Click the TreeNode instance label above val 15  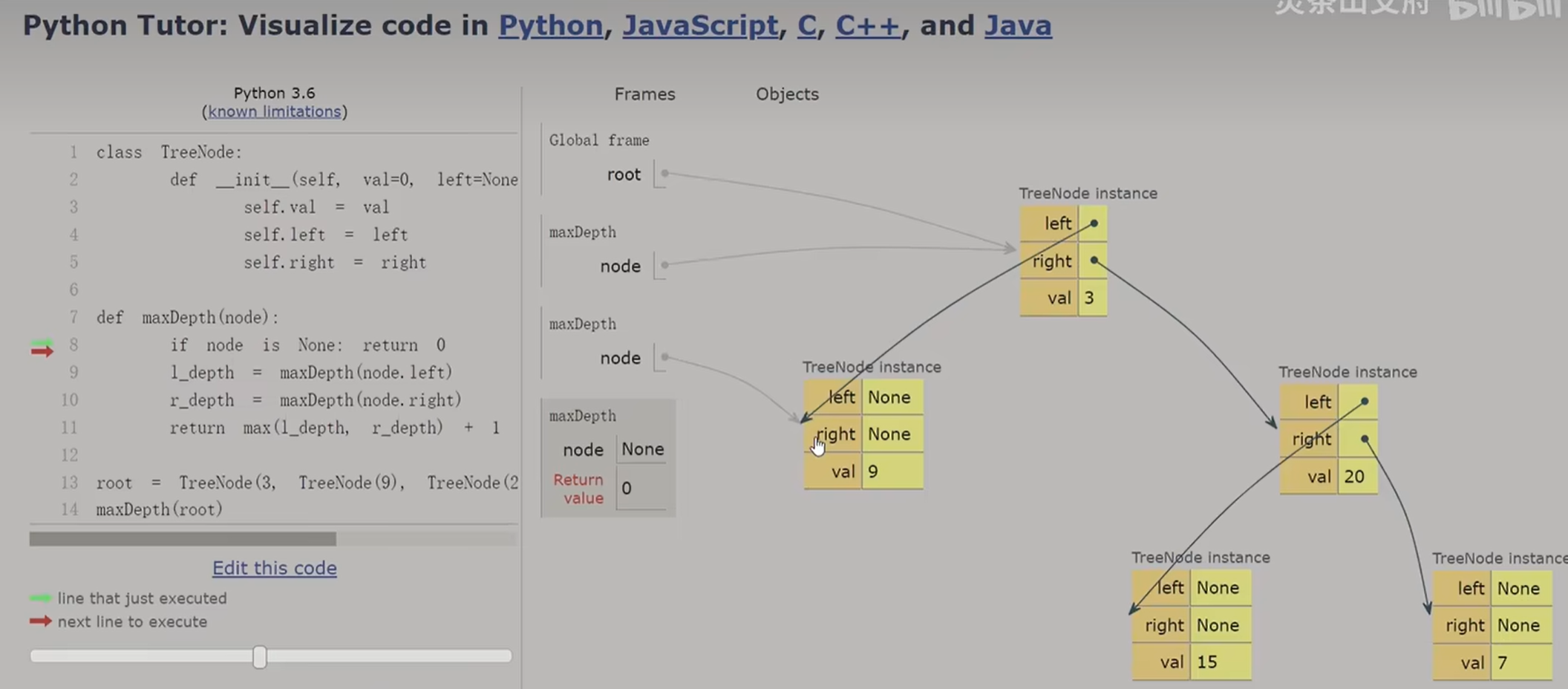point(1200,558)
